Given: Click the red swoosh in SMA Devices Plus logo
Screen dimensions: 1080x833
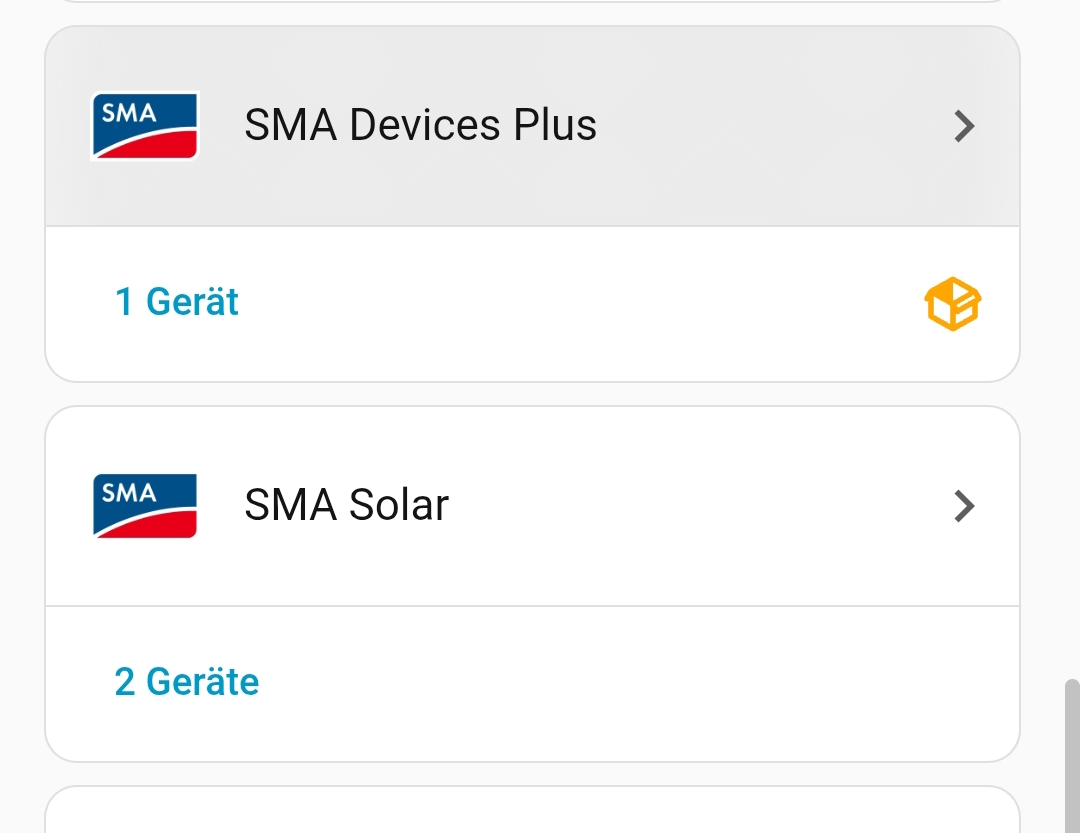Looking at the screenshot, I should [x=160, y=146].
